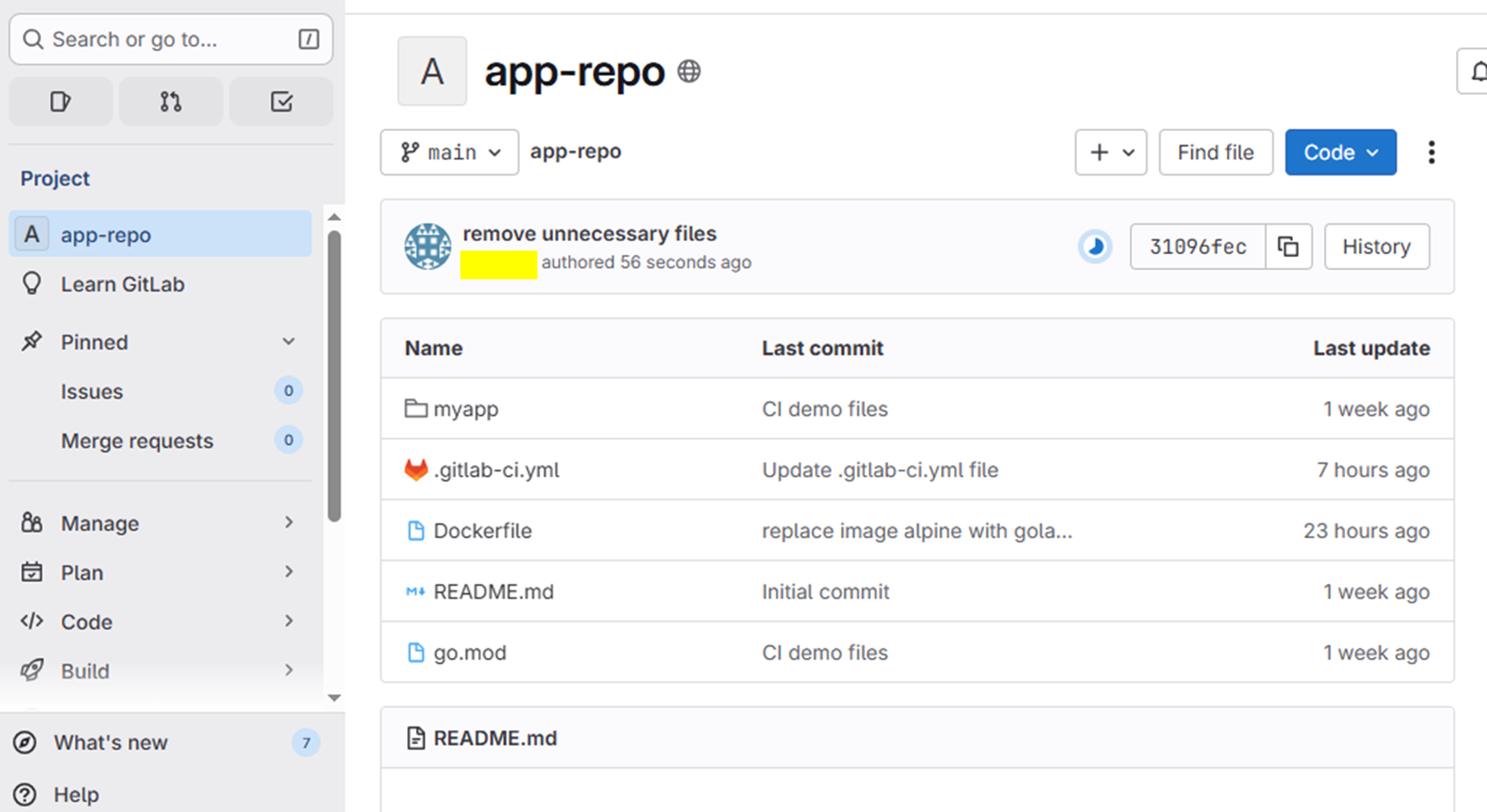The image size is (1487, 812).
Task: Click the Help question mark icon
Action: click(x=26, y=794)
